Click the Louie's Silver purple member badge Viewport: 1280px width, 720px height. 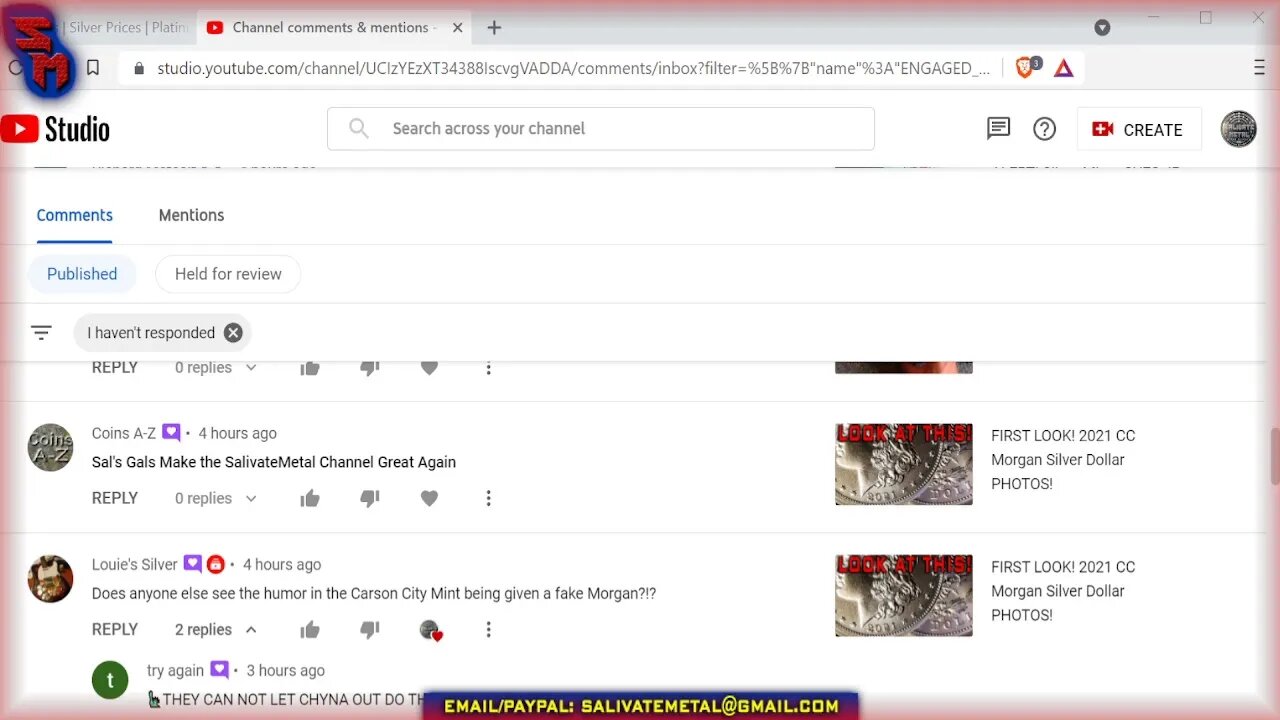(x=193, y=564)
